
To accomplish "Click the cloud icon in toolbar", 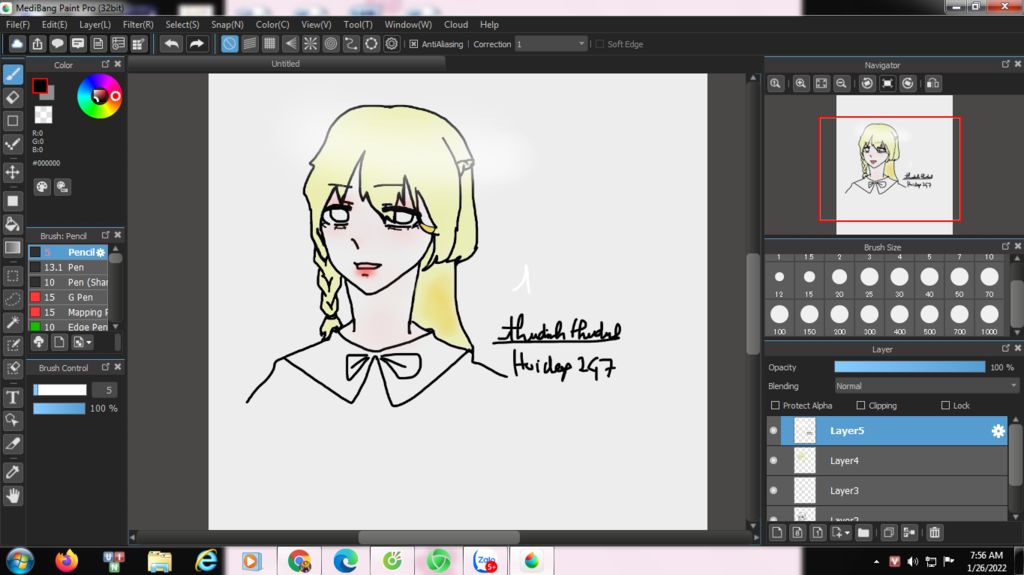I will pos(17,44).
